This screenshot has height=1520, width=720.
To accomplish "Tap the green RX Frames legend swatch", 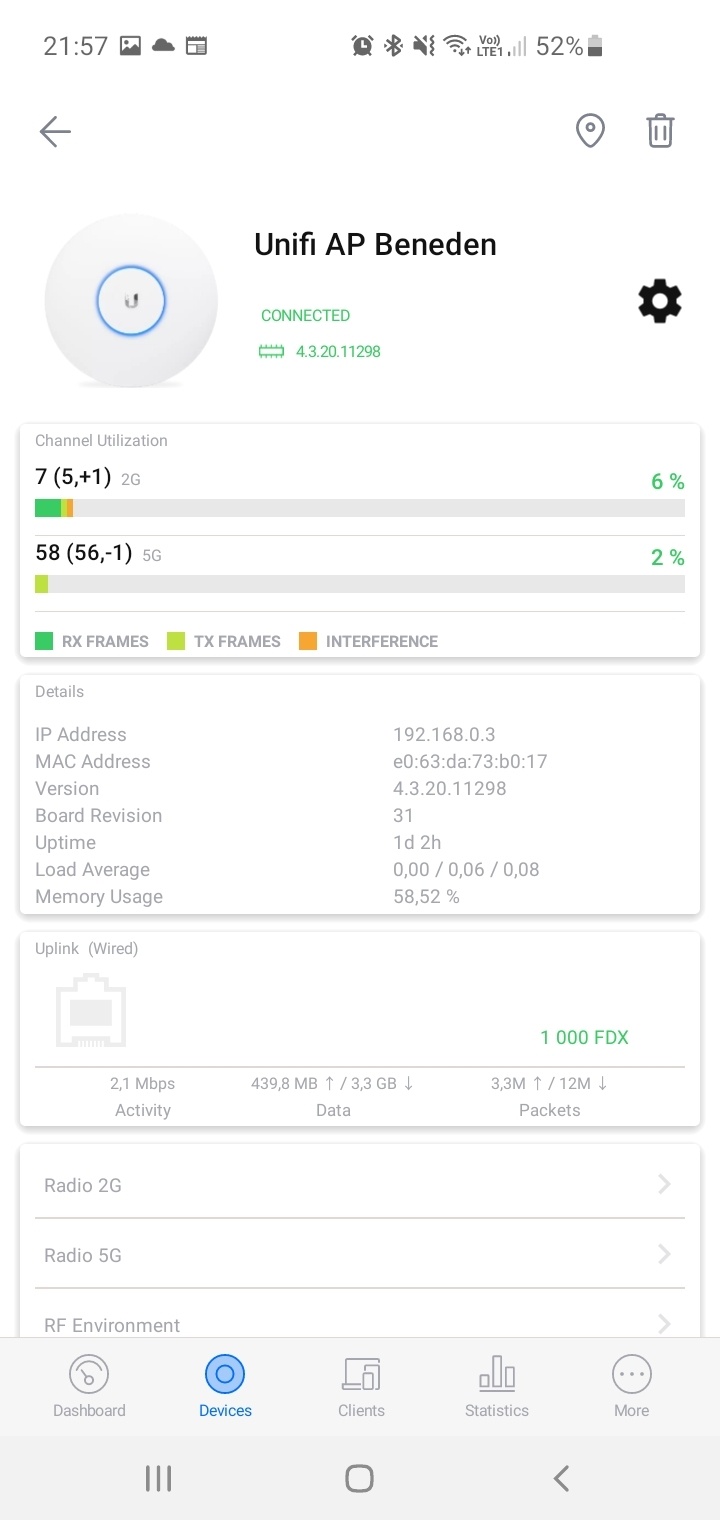I will pos(44,641).
